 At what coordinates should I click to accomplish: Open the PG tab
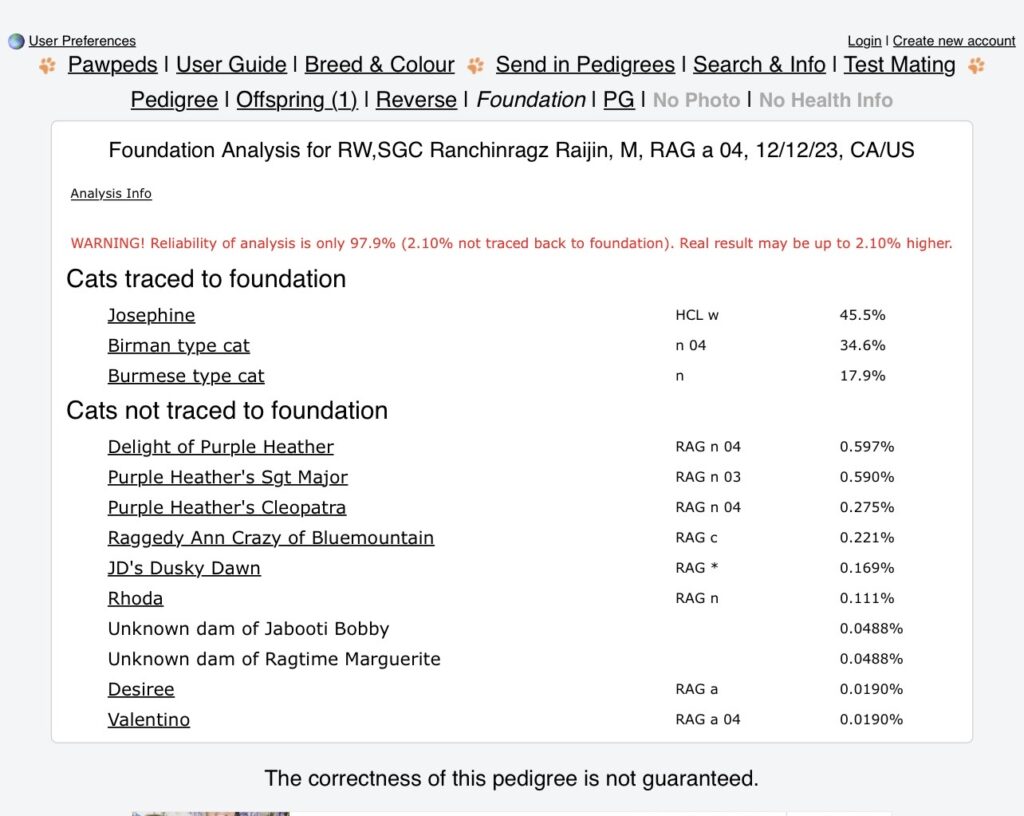(619, 100)
